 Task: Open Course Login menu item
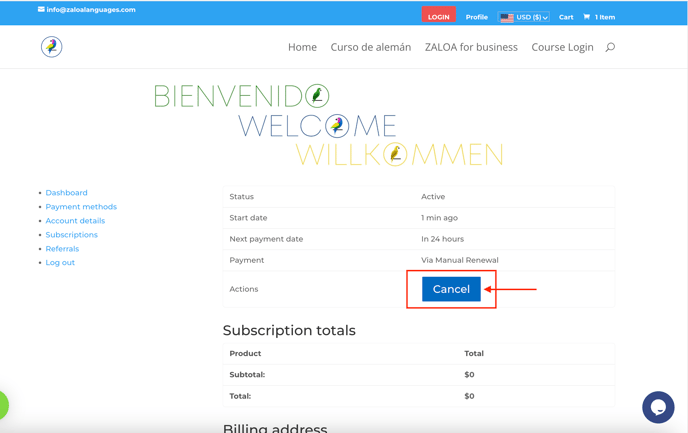coord(562,47)
